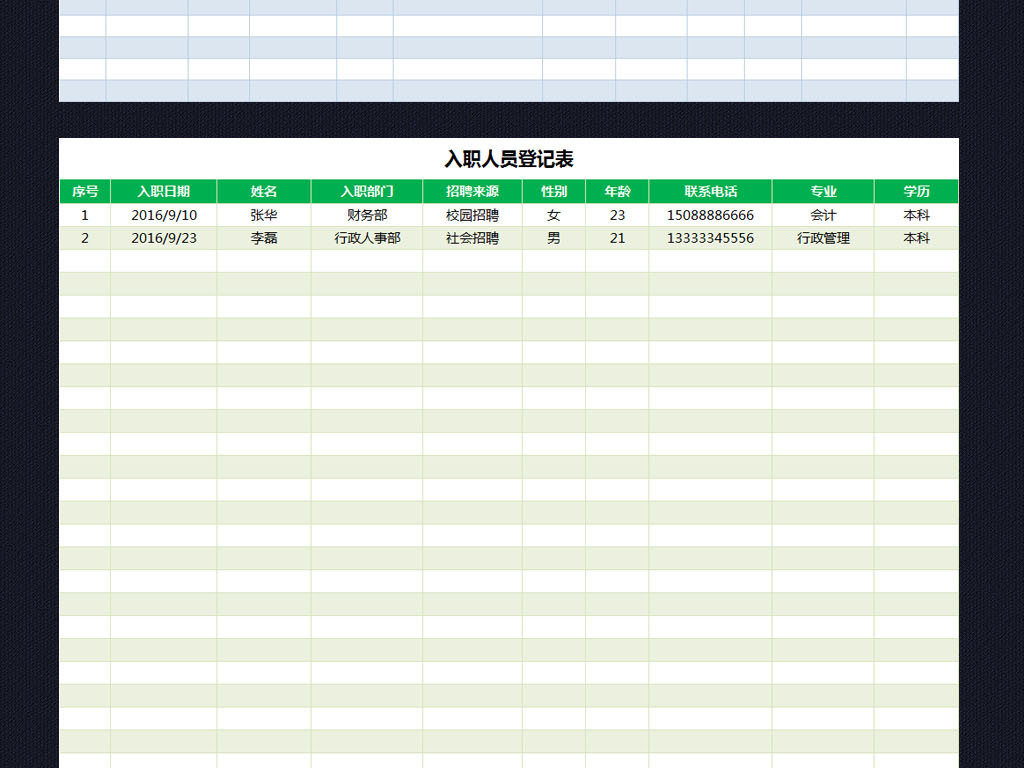
Task: Select the 入职日期 column header
Action: 163,191
